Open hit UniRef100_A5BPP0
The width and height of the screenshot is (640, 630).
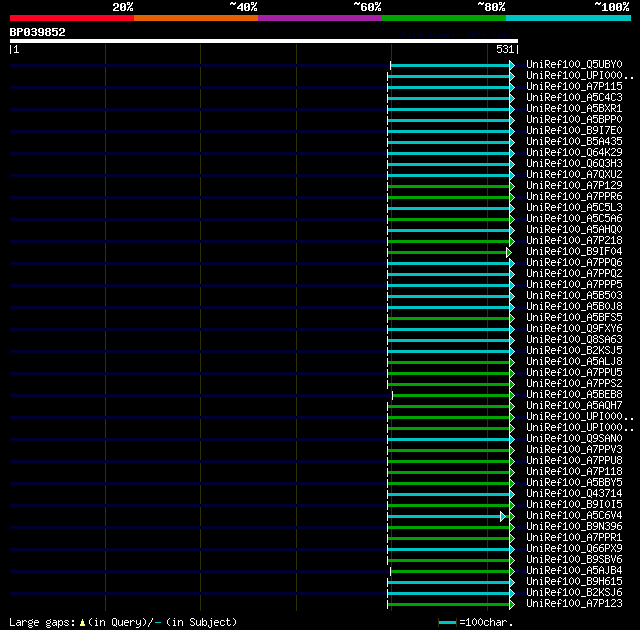[574, 120]
